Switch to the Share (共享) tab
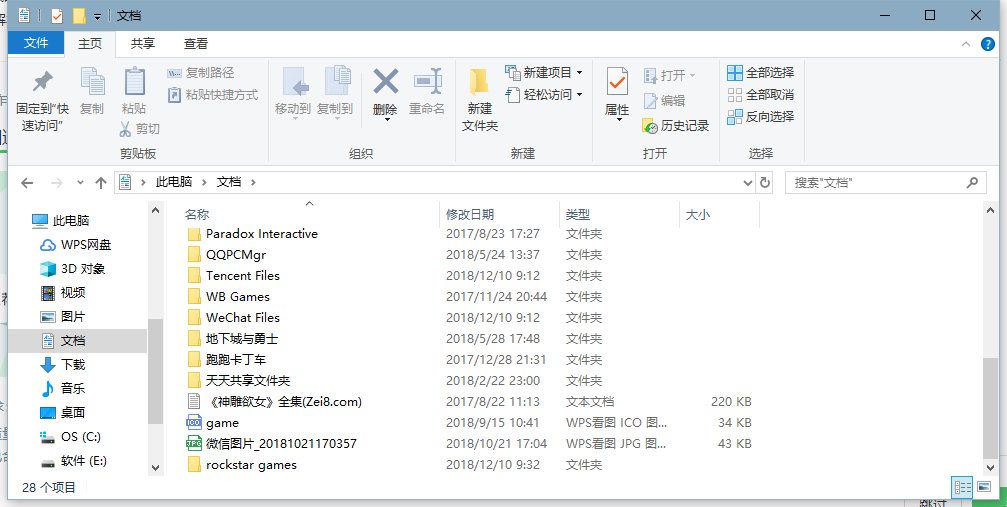This screenshot has width=1007, height=507. tap(143, 43)
